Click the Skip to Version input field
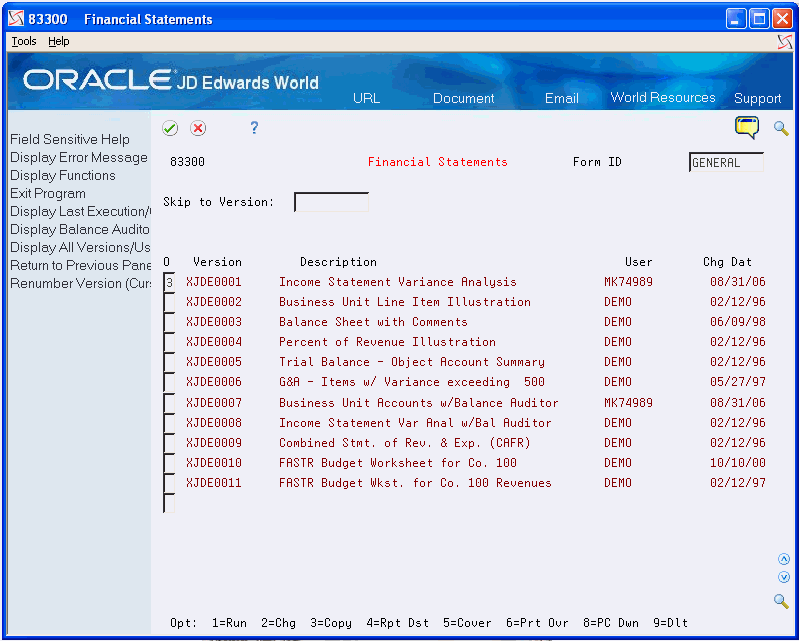This screenshot has width=799, height=641. [331, 202]
